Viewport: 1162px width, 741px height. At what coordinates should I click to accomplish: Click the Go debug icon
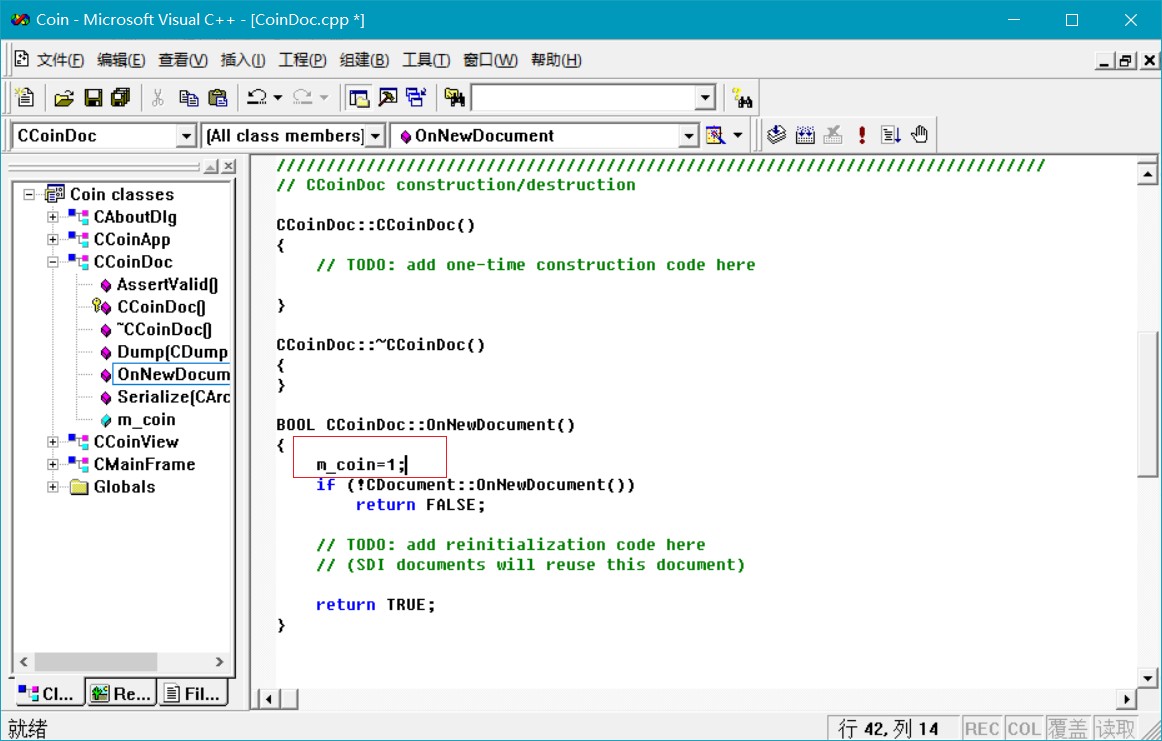pos(890,135)
